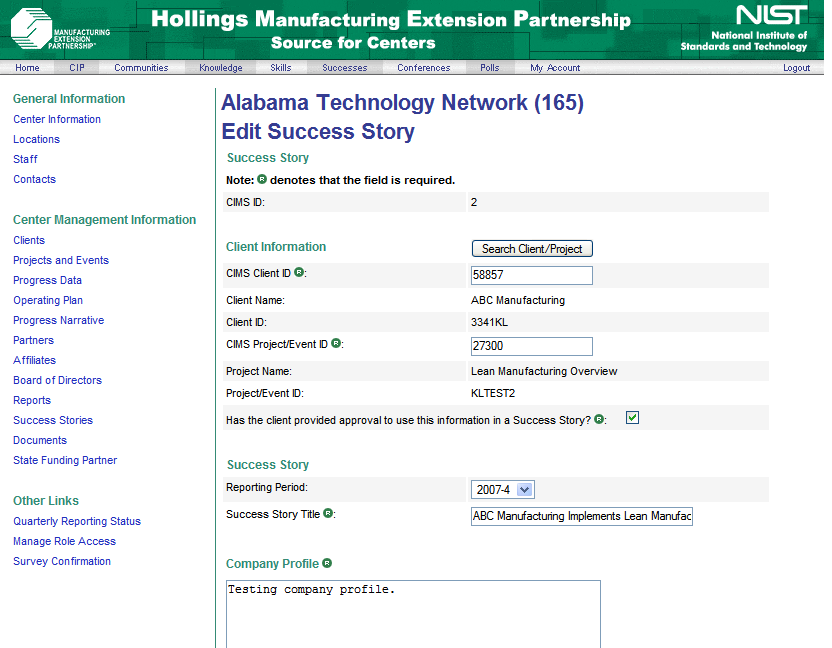The width and height of the screenshot is (832, 648).
Task: Click the Success Story Title text box
Action: point(581,516)
